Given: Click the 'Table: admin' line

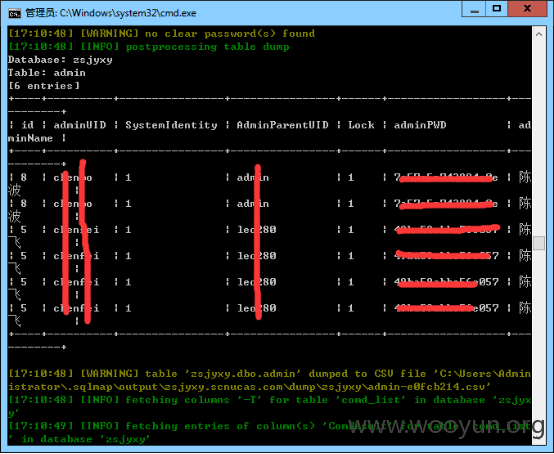Looking at the screenshot, I should point(47,73).
